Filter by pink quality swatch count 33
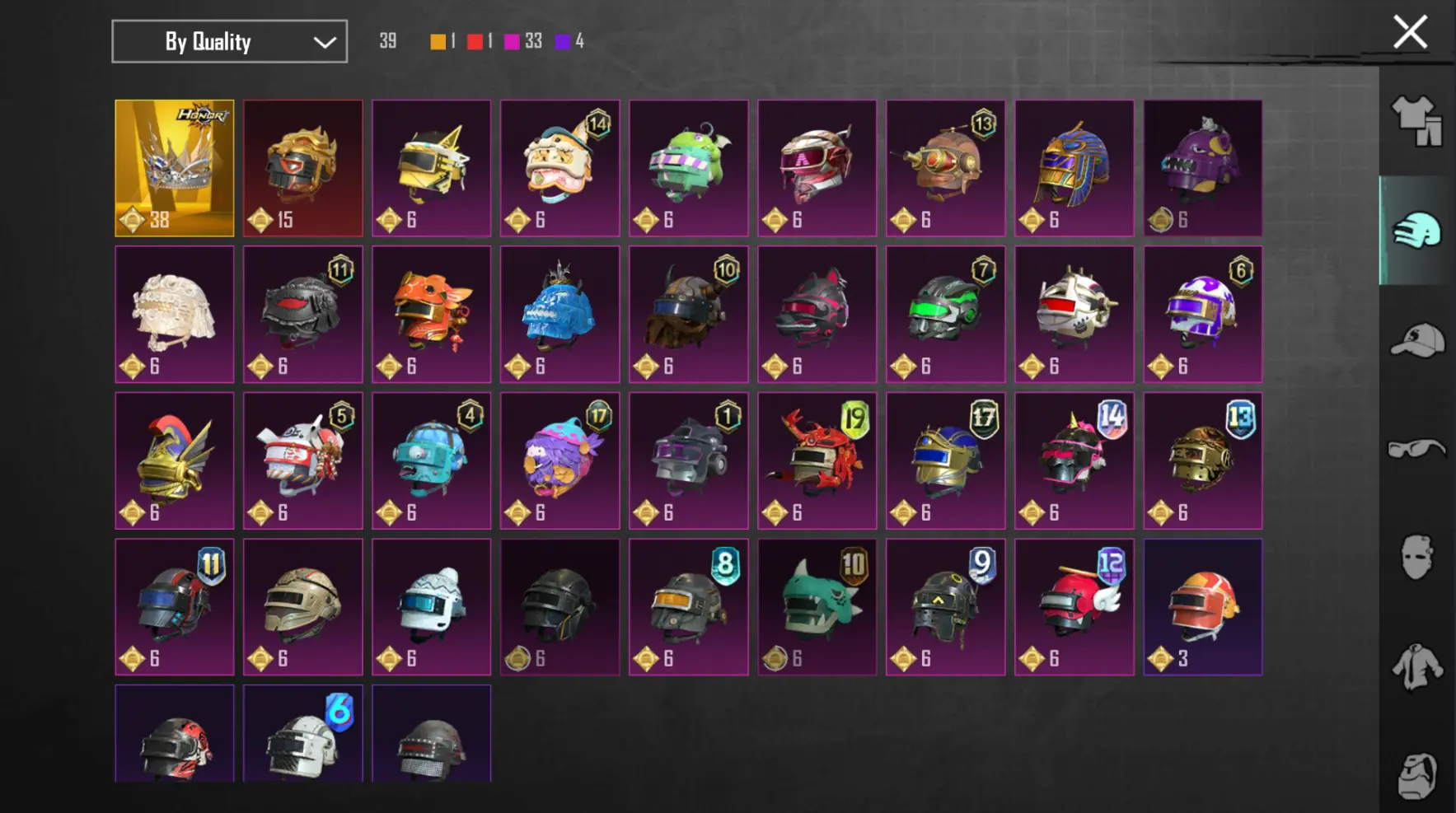The width and height of the screenshot is (1456, 813). 522,41
